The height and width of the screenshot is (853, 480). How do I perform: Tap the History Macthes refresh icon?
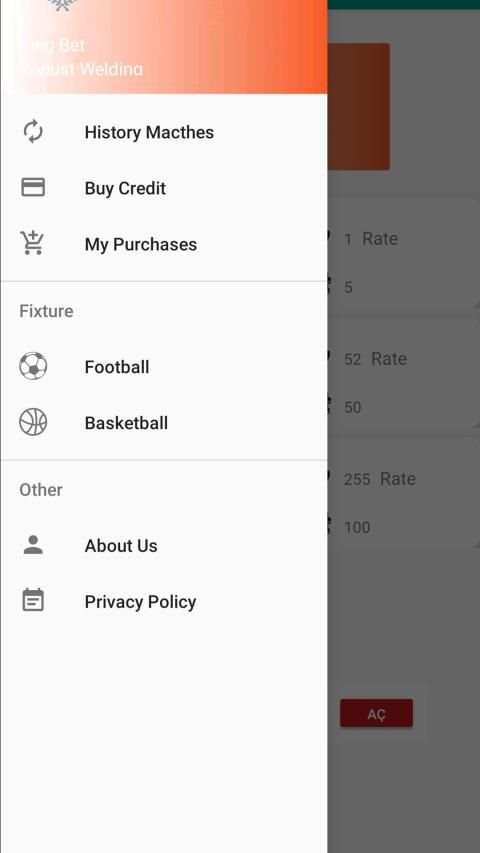pyautogui.click(x=33, y=132)
